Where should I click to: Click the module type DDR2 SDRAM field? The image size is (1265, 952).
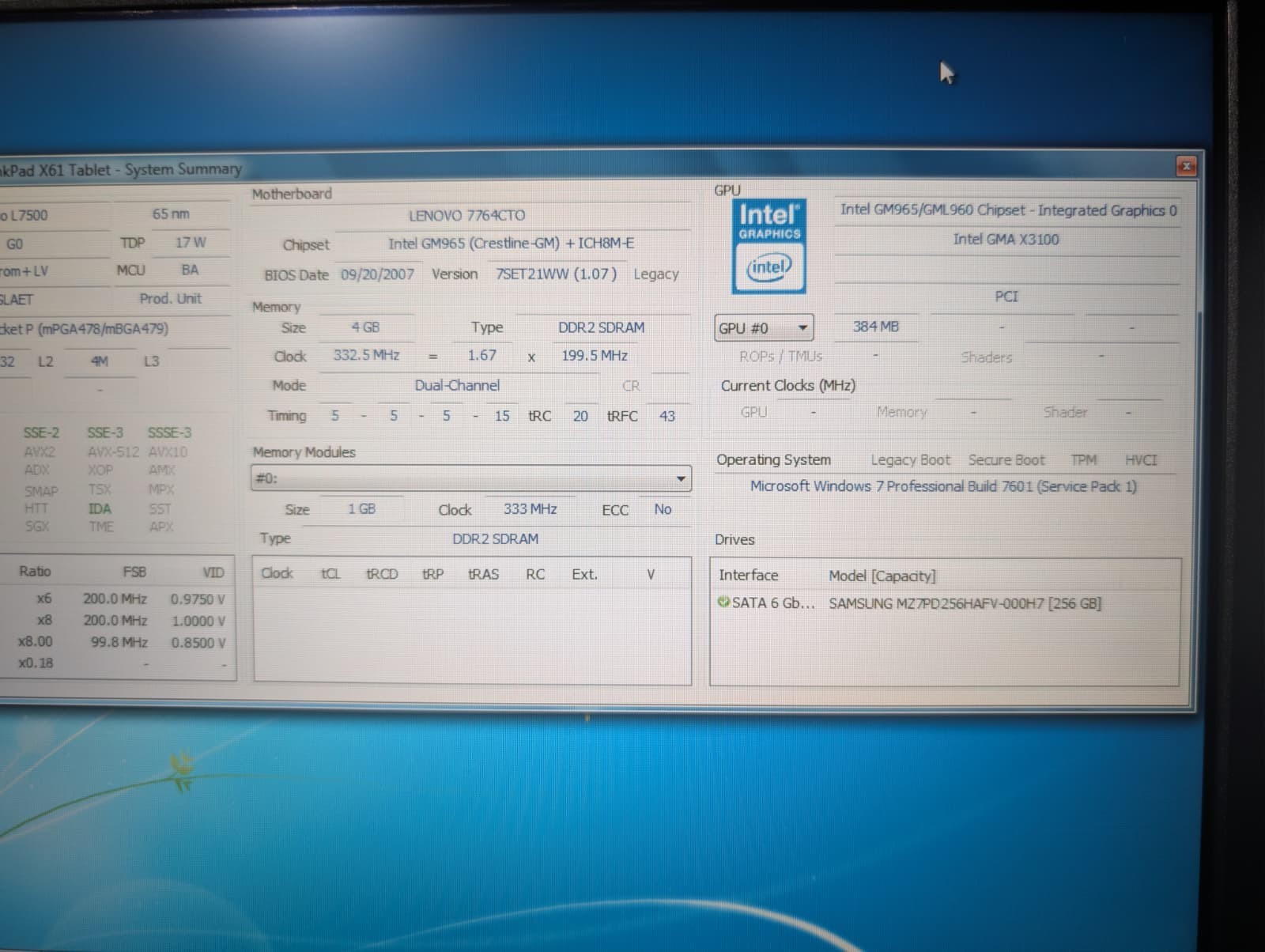pos(495,538)
